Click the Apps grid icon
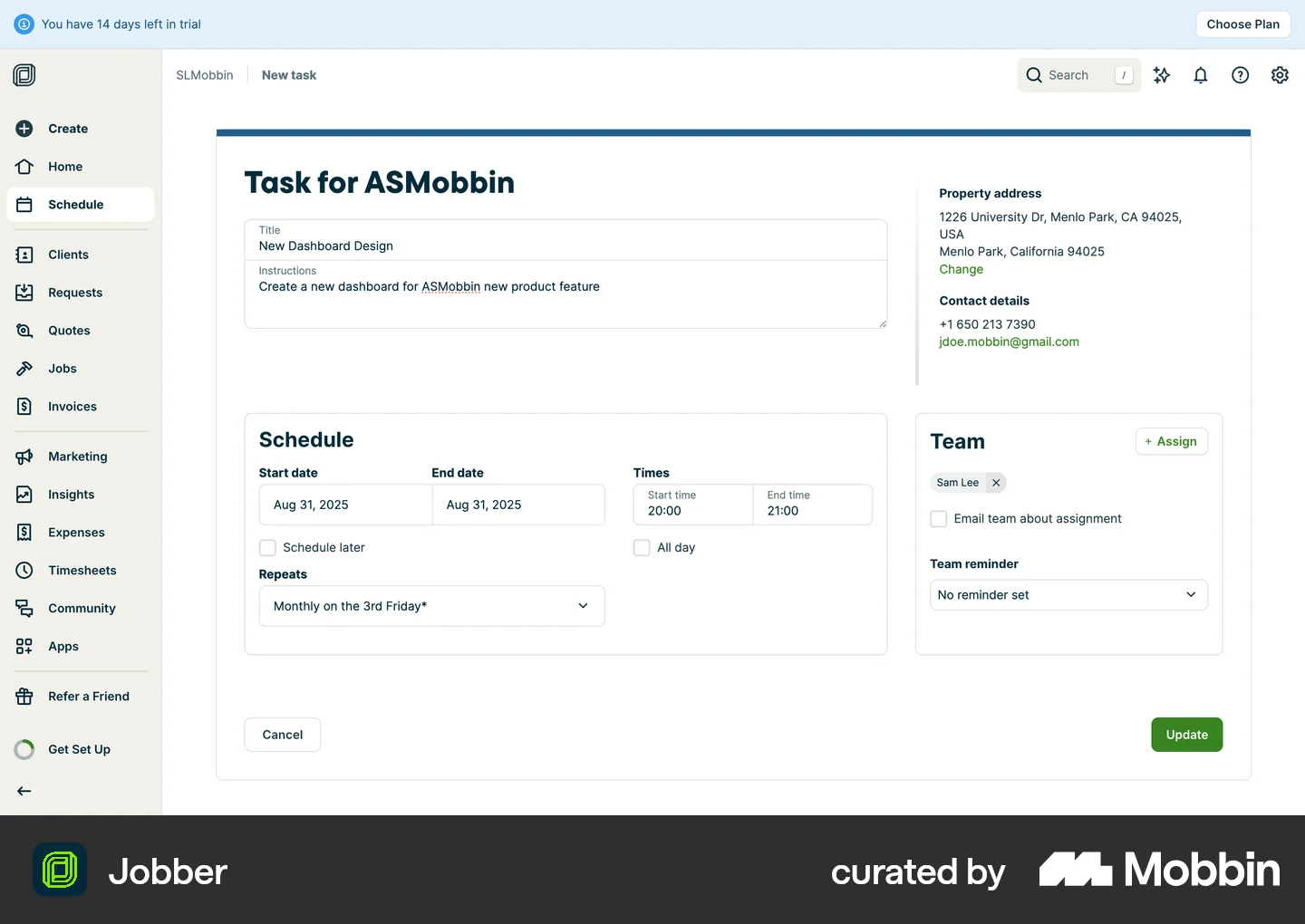 [x=24, y=647]
